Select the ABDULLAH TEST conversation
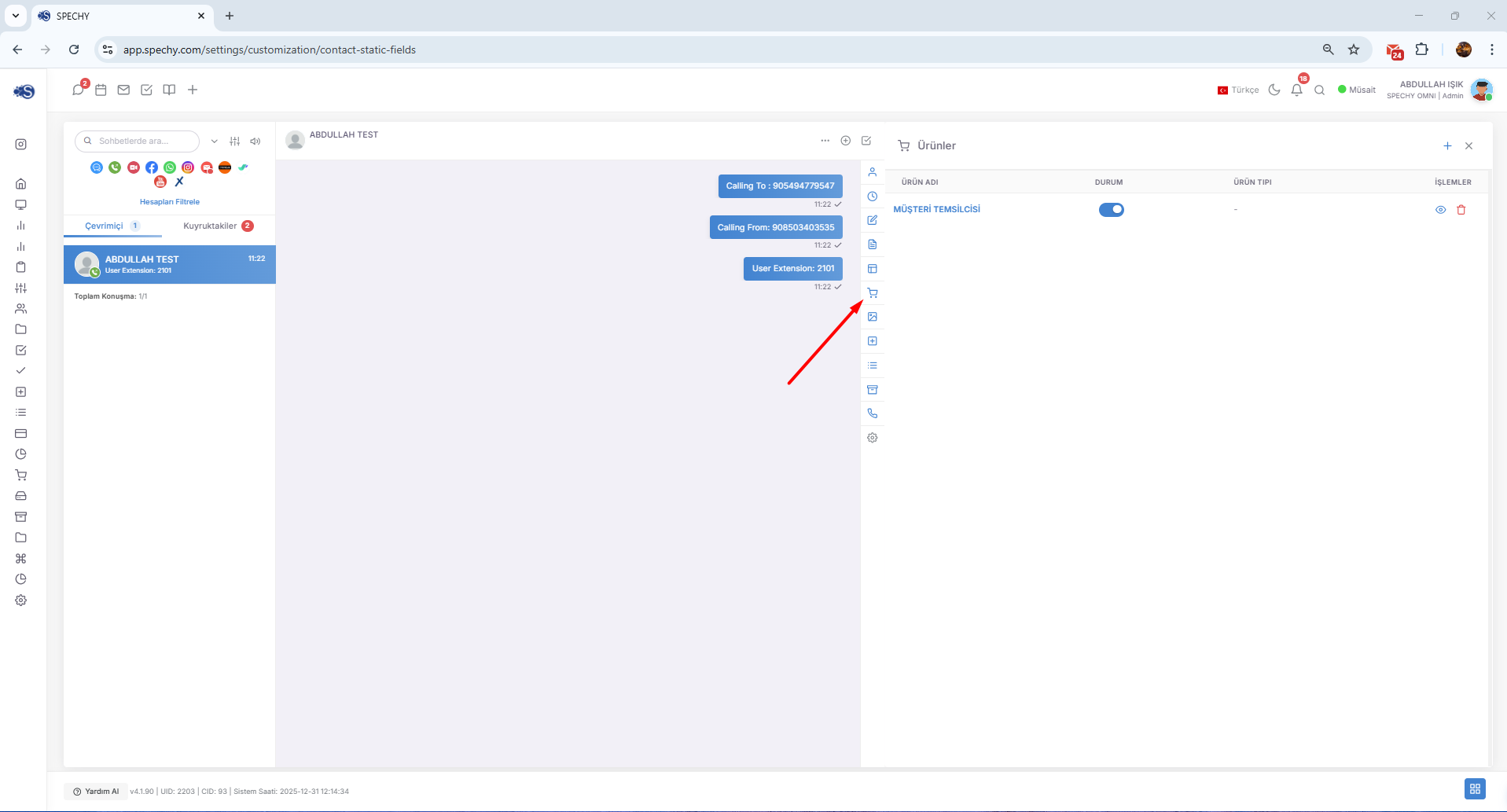Image resolution: width=1507 pixels, height=812 pixels. 170,265
